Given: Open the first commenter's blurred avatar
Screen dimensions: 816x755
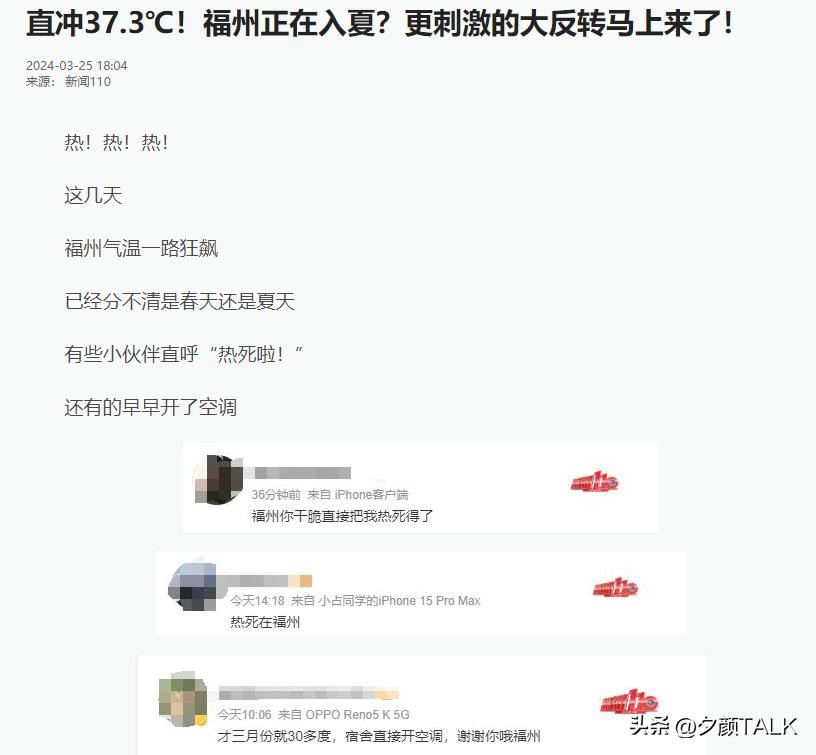Looking at the screenshot, I should (219, 479).
